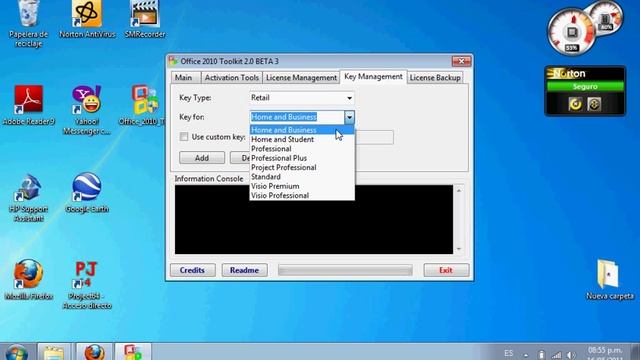Click the Key Type label

click(x=195, y=98)
